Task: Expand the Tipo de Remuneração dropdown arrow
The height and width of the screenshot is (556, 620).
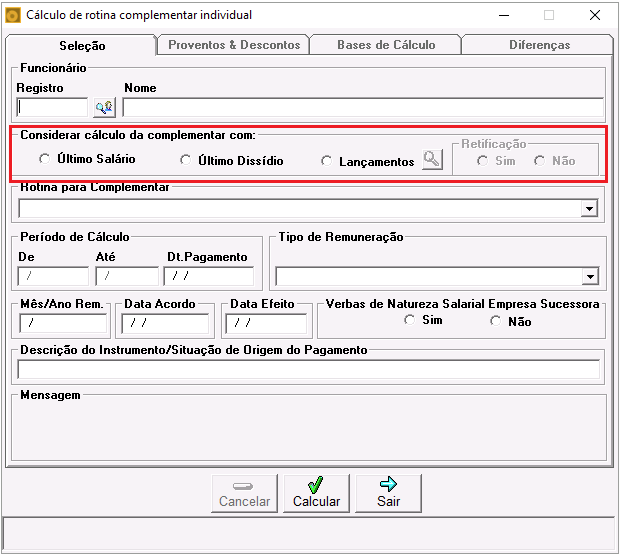Action: 590,276
